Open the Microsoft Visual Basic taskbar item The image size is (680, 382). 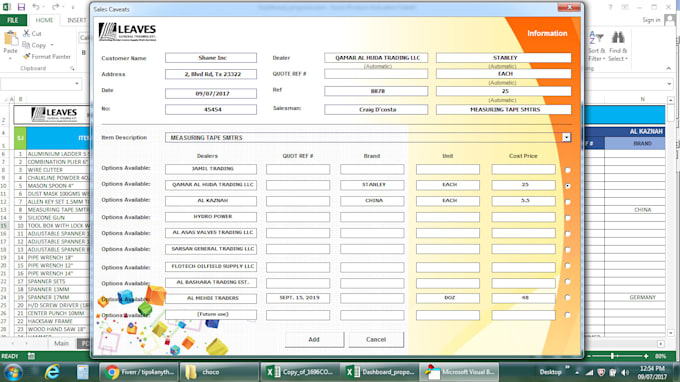click(x=460, y=372)
